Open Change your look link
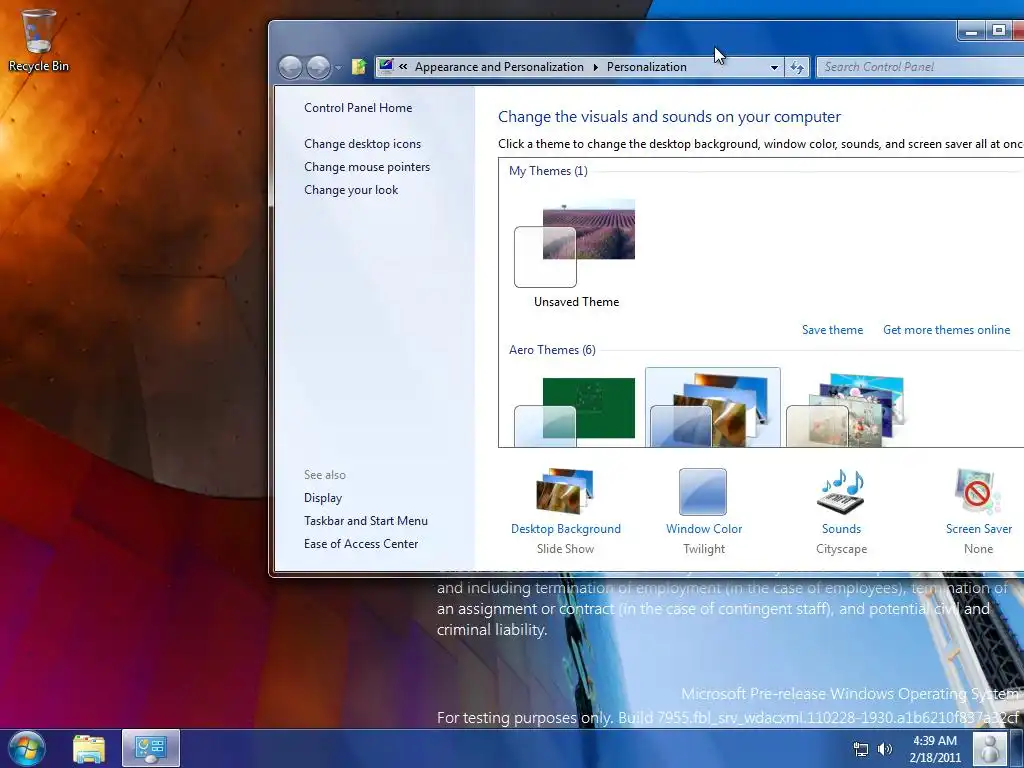 tap(351, 190)
